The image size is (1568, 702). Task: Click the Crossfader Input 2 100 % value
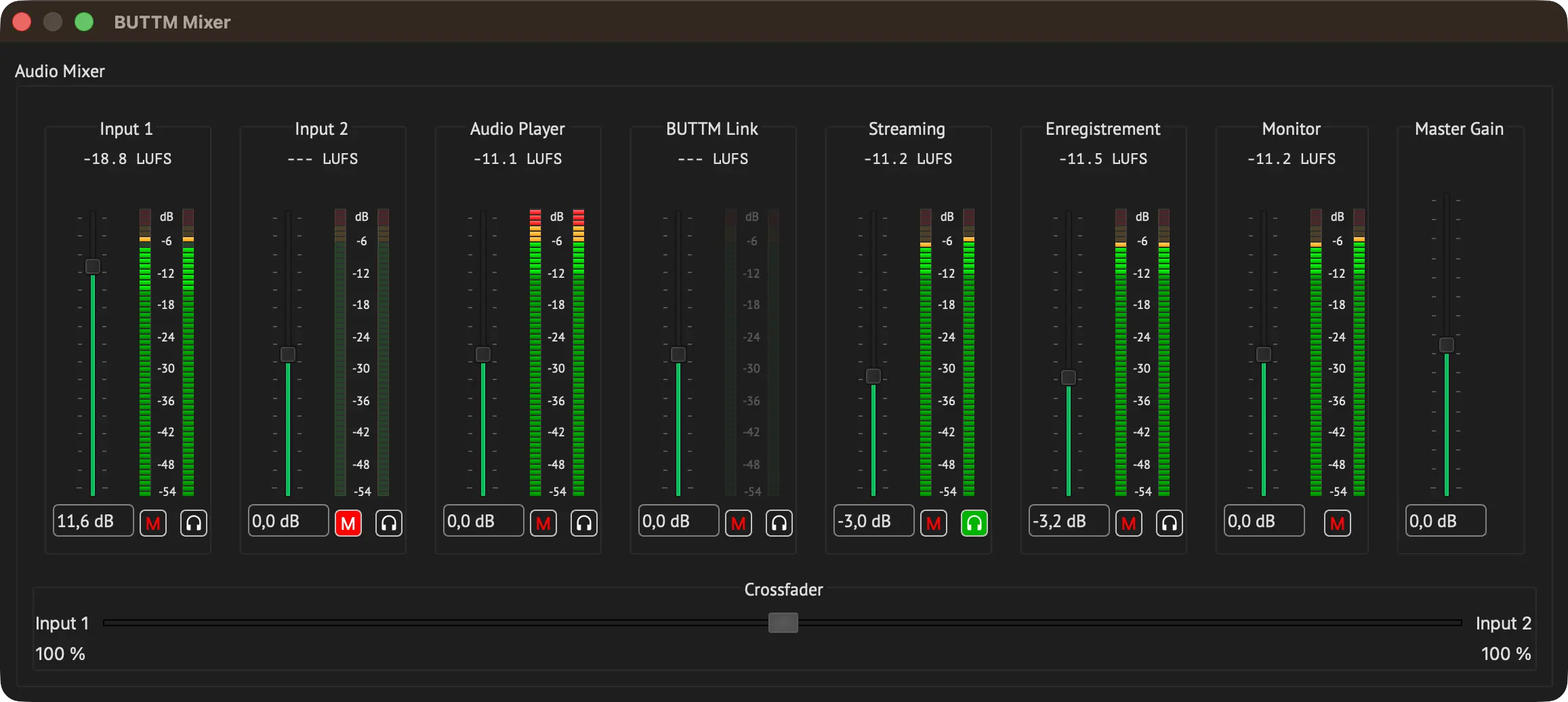point(1506,654)
